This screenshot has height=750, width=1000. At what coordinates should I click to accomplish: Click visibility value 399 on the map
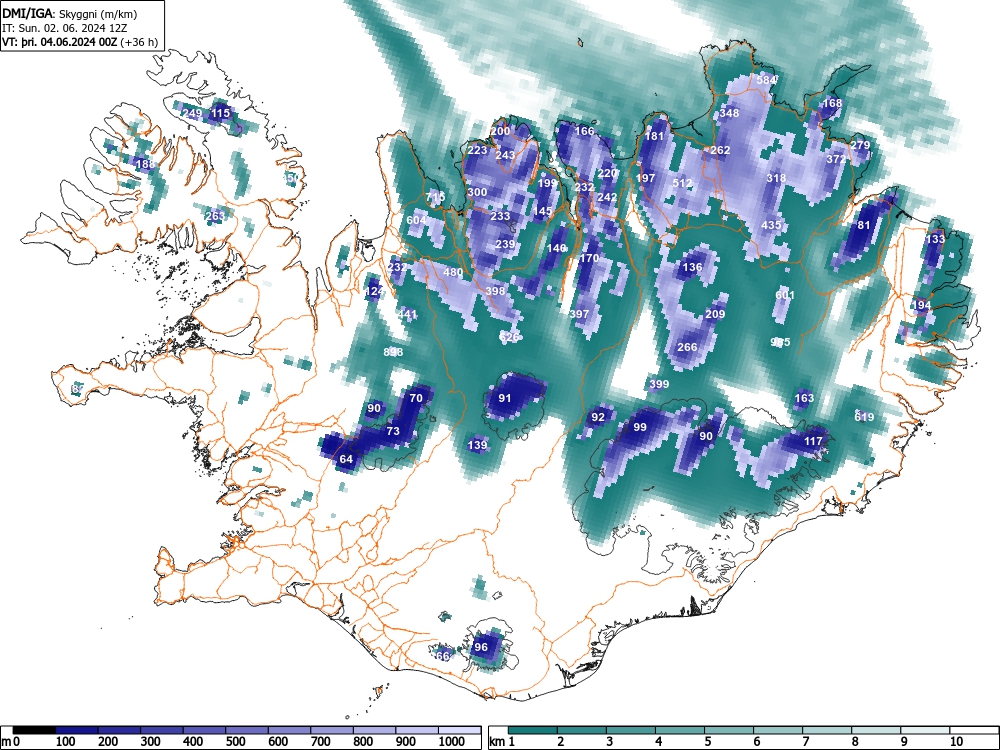click(659, 384)
